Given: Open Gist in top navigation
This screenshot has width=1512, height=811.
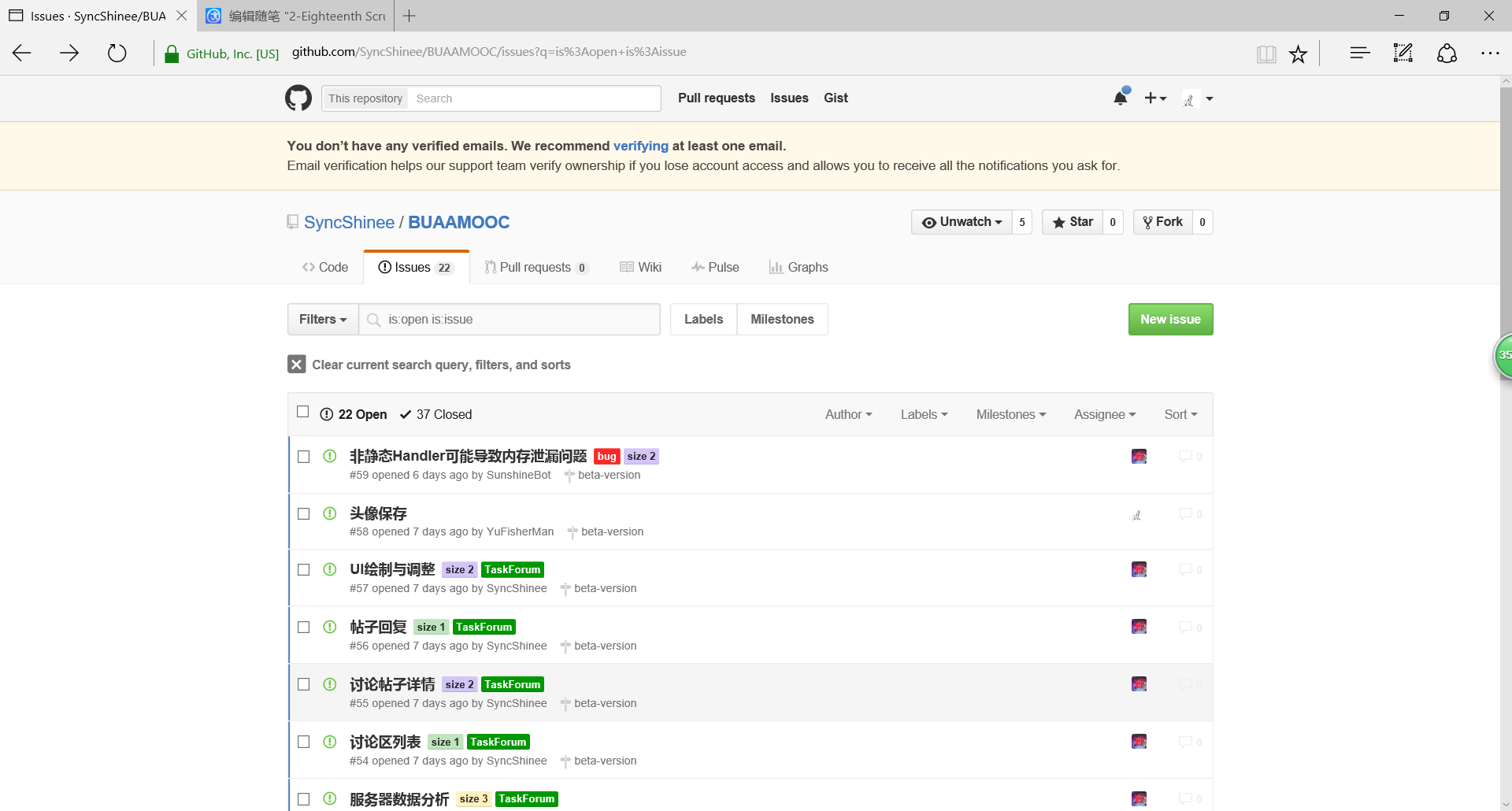Looking at the screenshot, I should click(836, 98).
